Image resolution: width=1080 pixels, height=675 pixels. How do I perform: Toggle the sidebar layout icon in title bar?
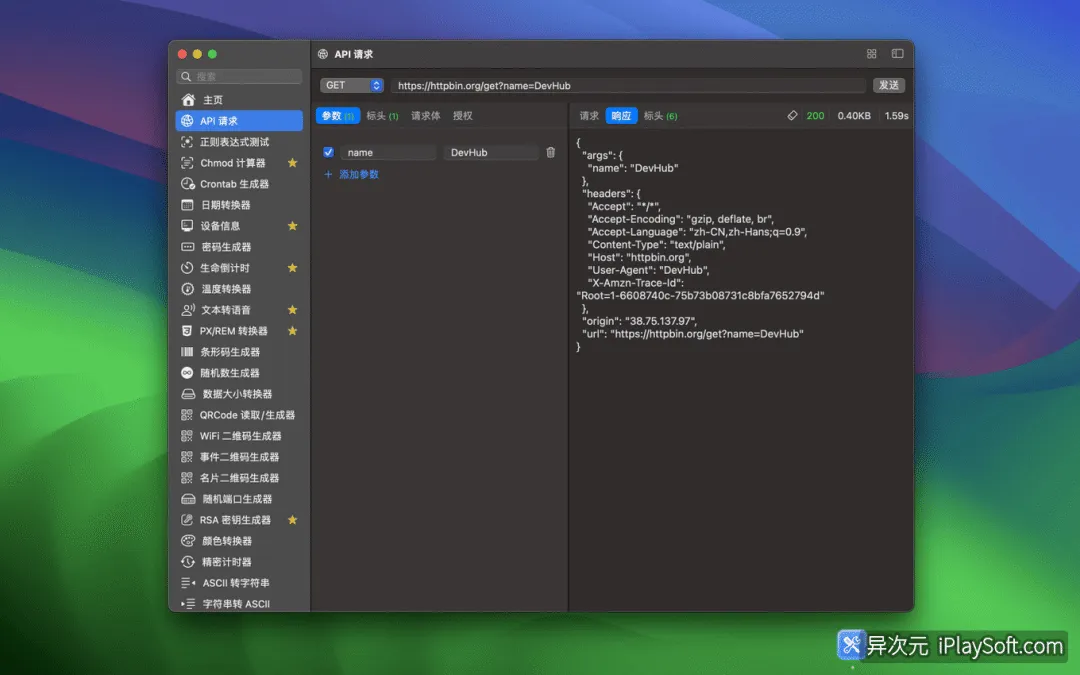tap(897, 54)
